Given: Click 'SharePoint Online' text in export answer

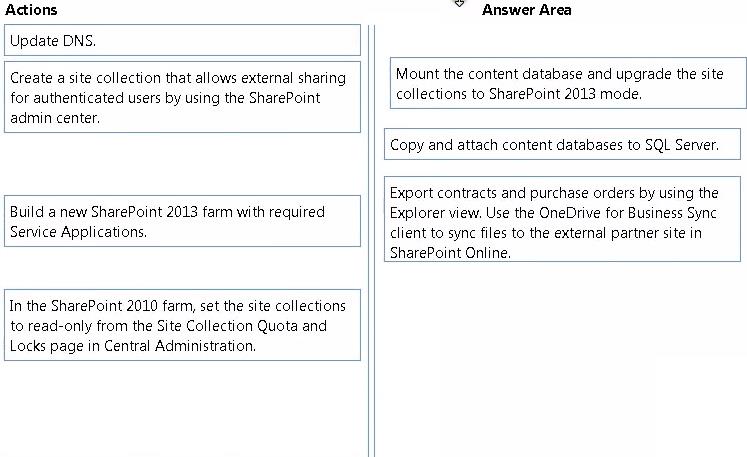Looking at the screenshot, I should pos(450,253).
